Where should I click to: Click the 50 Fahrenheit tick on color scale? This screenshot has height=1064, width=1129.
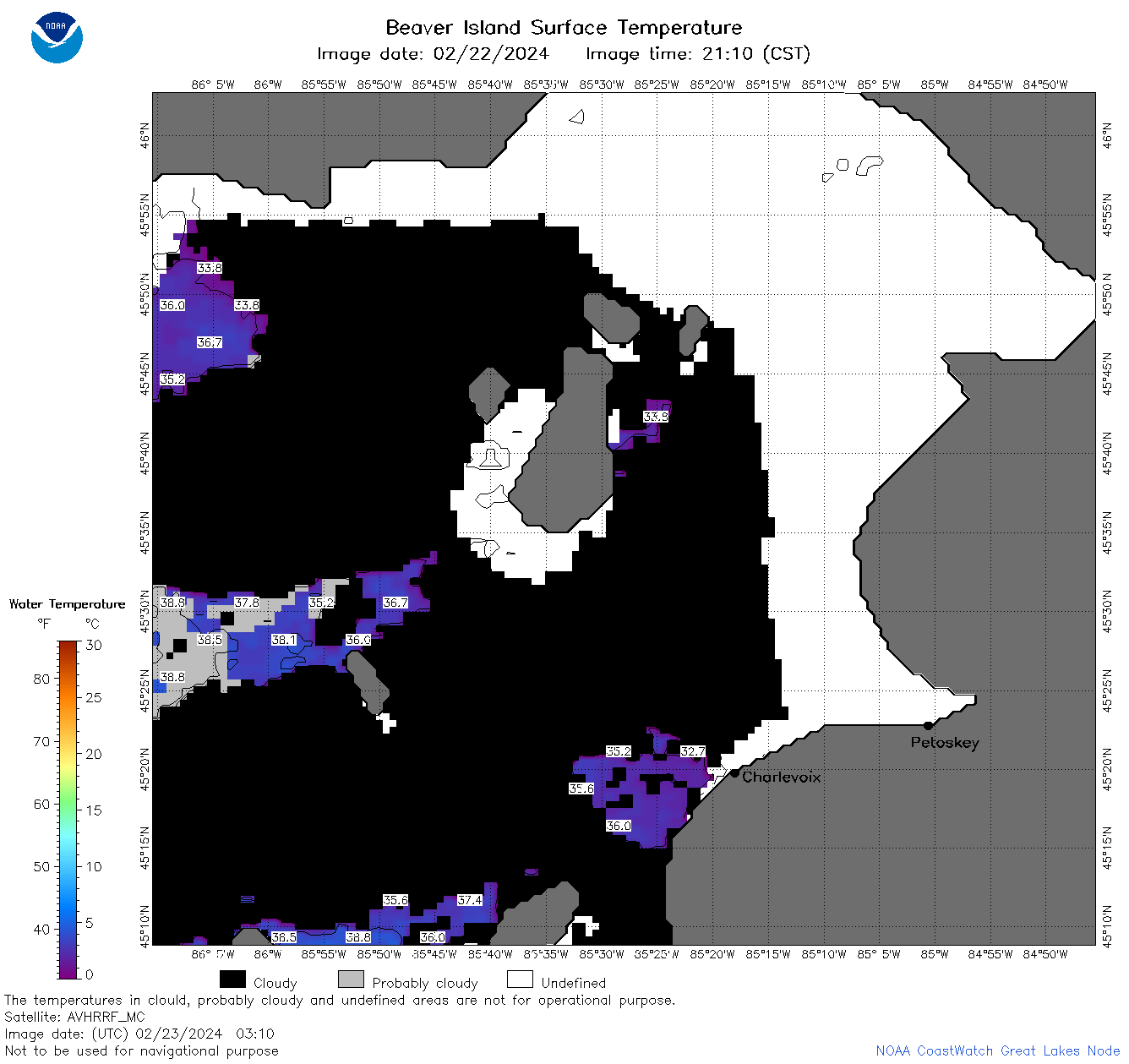point(41,866)
